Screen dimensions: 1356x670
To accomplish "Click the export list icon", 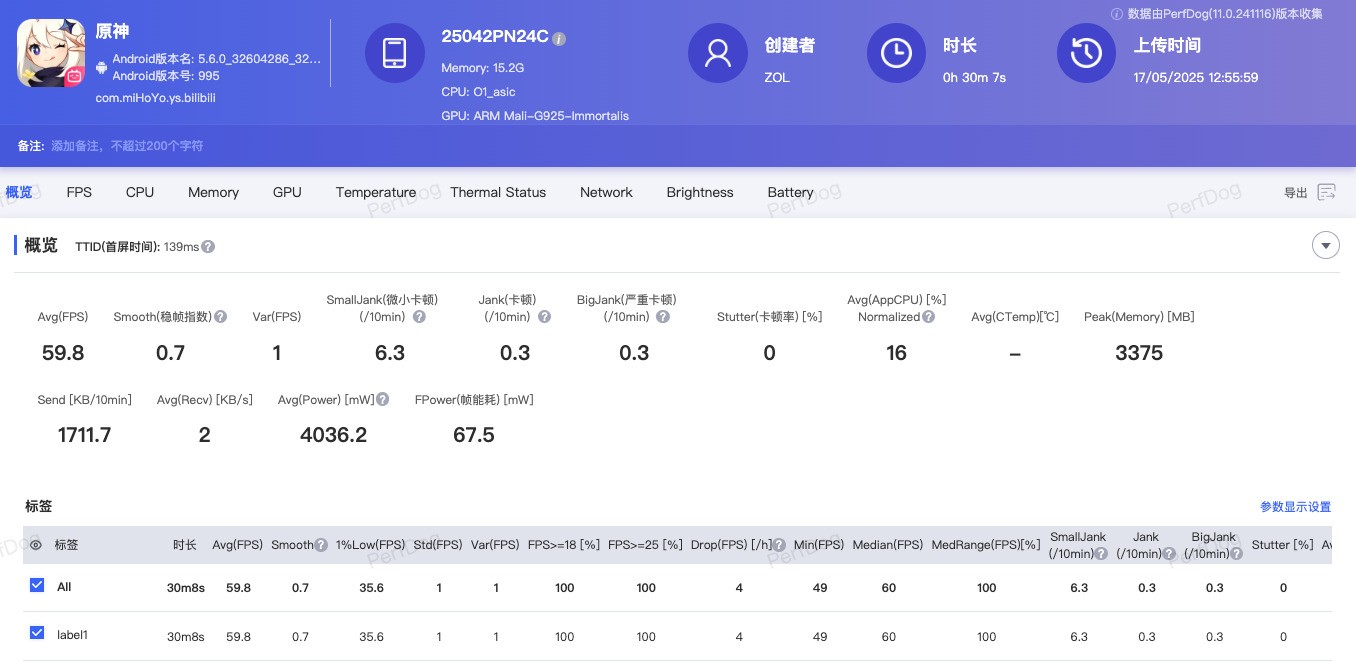I will pyautogui.click(x=1327, y=192).
